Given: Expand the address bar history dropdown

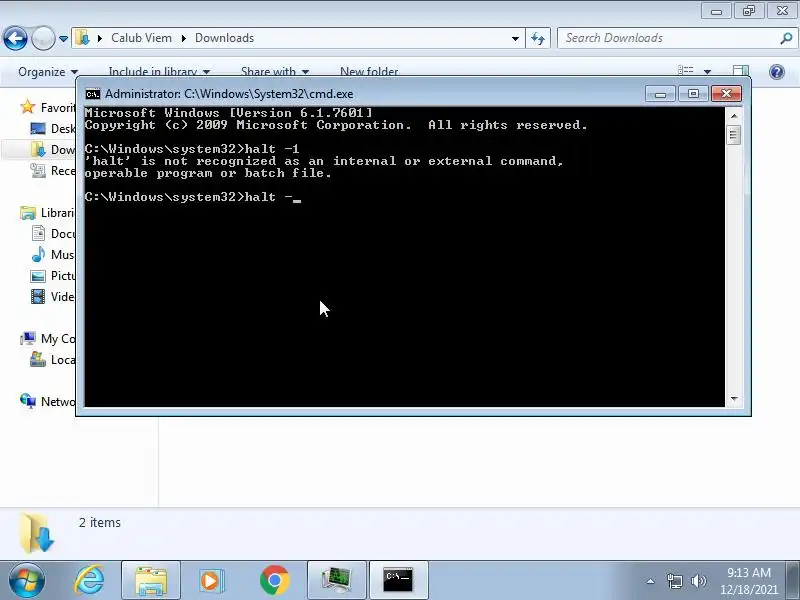Looking at the screenshot, I should tap(515, 38).
